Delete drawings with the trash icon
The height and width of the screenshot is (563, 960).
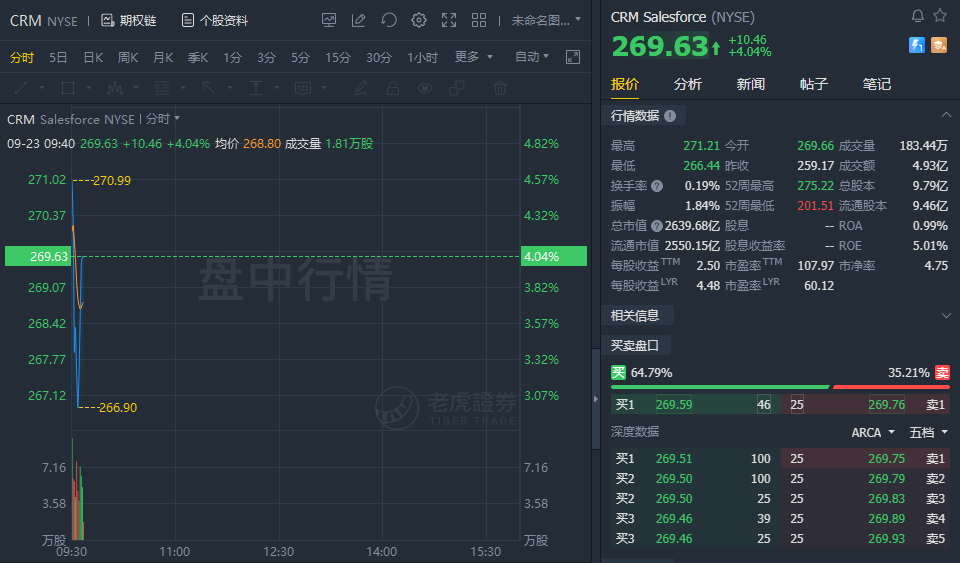click(500, 88)
